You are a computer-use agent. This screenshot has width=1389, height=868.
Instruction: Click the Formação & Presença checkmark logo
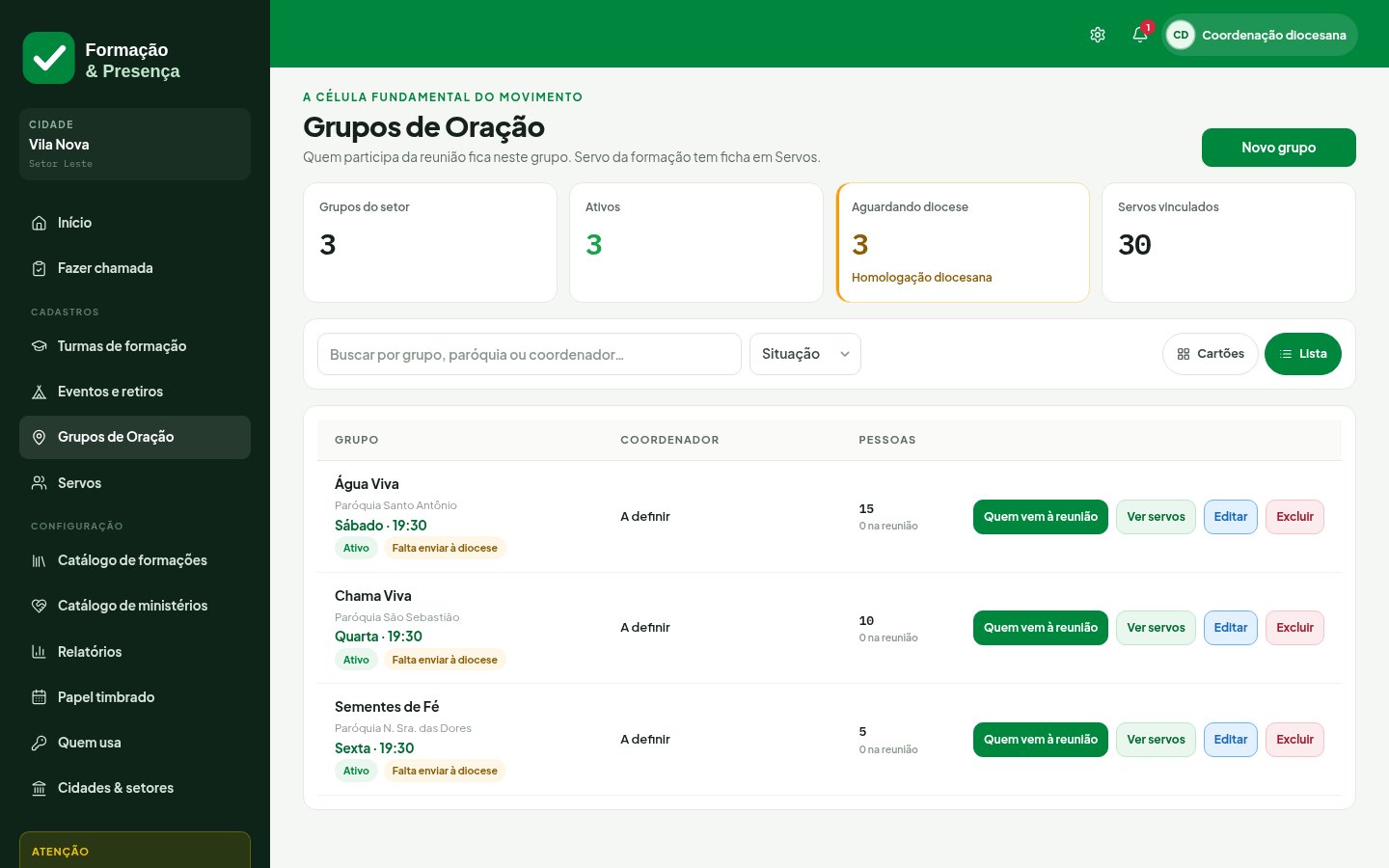tap(48, 58)
